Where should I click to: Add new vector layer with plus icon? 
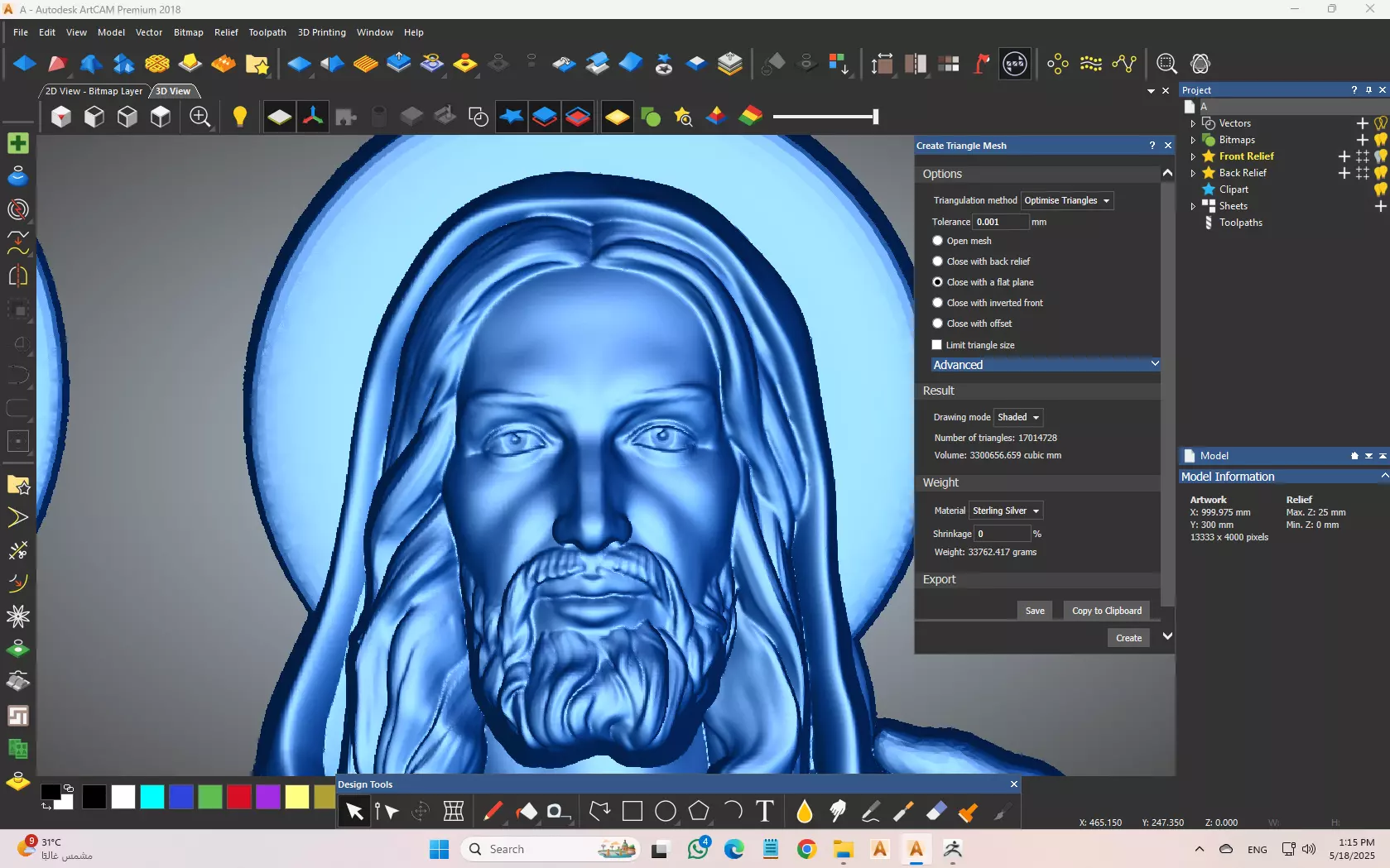(1362, 123)
